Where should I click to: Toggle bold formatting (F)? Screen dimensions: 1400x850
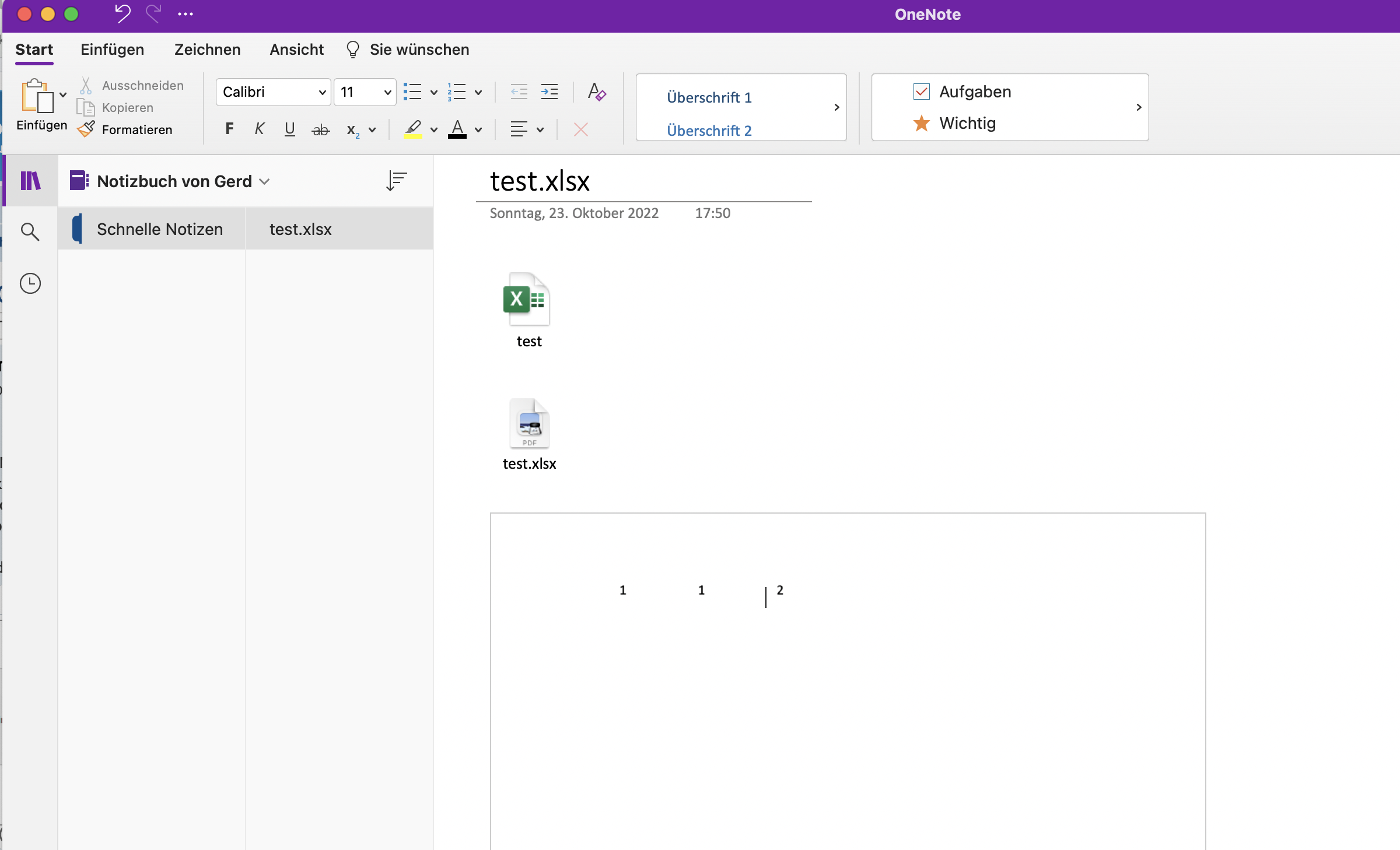point(229,129)
